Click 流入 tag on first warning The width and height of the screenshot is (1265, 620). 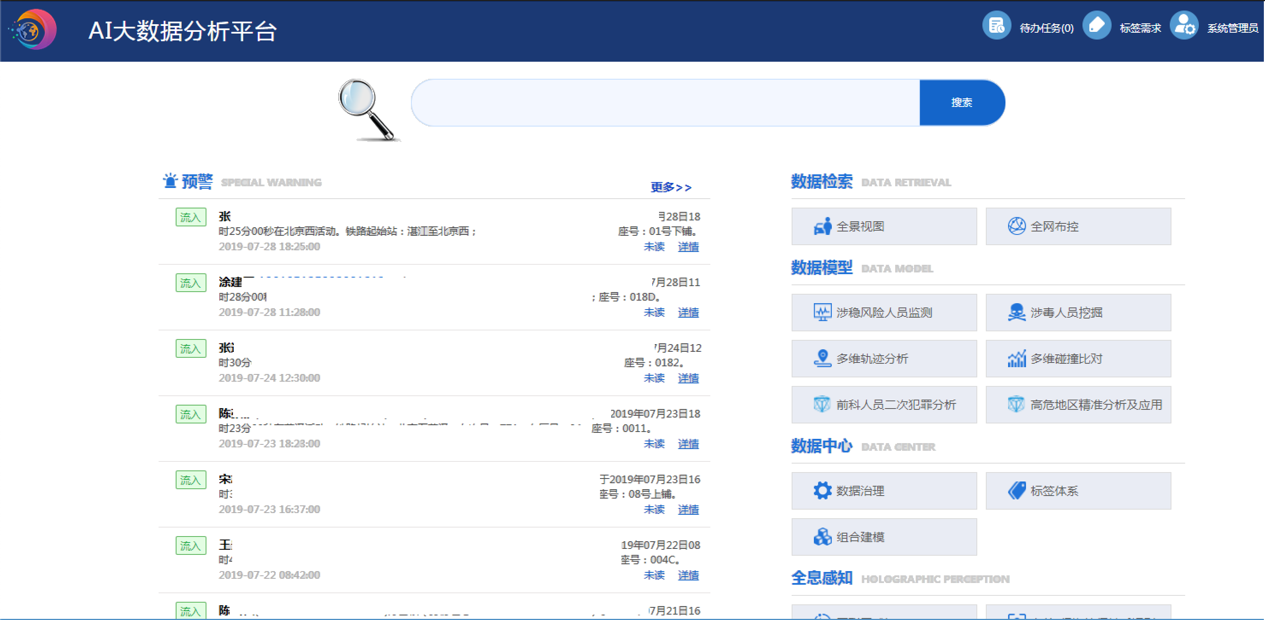(190, 217)
